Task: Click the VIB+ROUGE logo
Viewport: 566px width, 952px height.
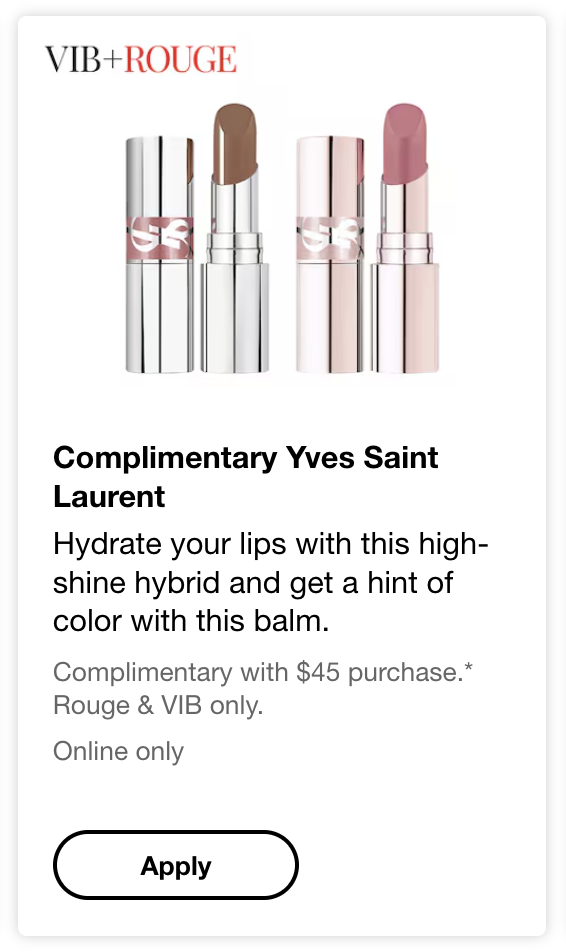Action: point(141,60)
